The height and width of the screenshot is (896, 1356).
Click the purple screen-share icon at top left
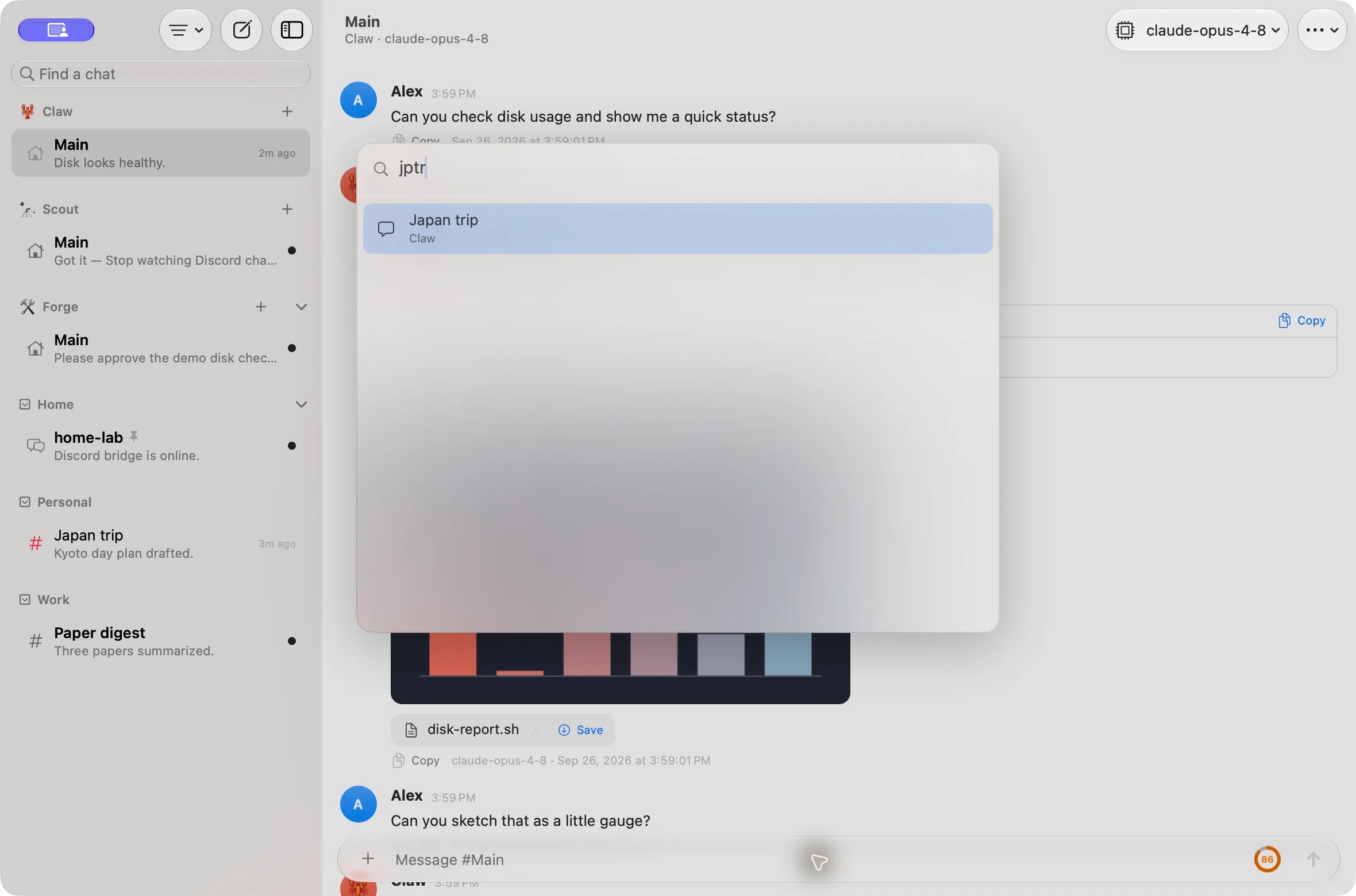click(56, 30)
